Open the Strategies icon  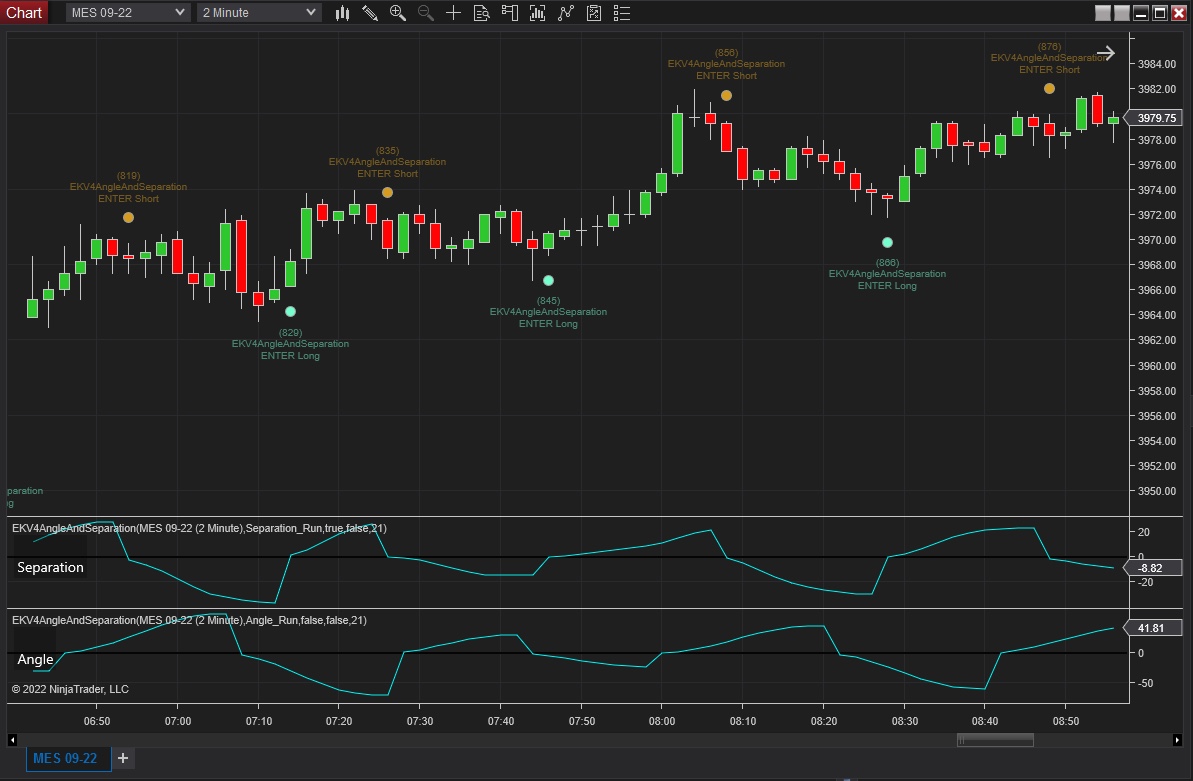[x=566, y=13]
